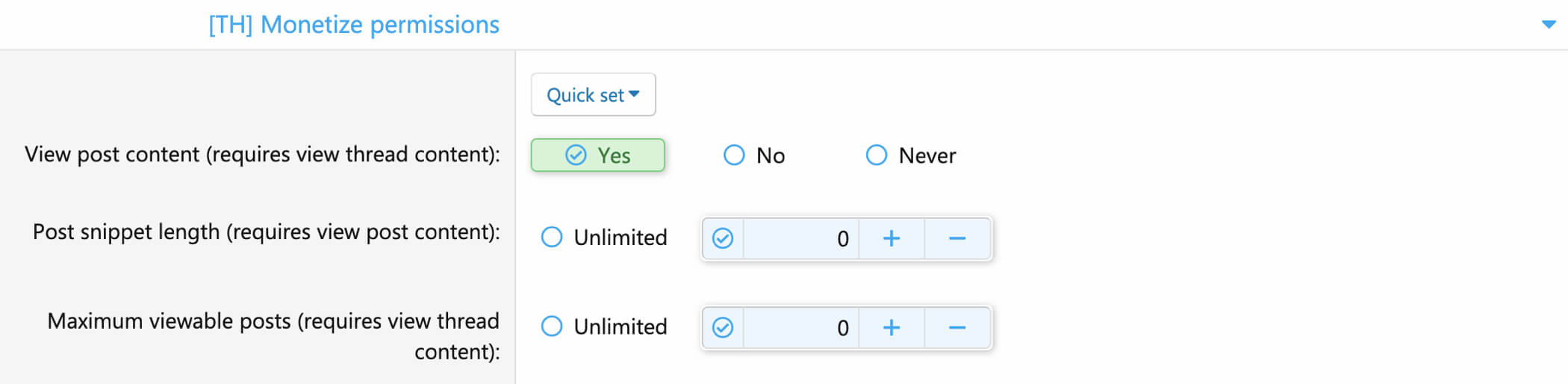
Task: Click minus icon for Maximum viewable posts
Action: pos(957,328)
